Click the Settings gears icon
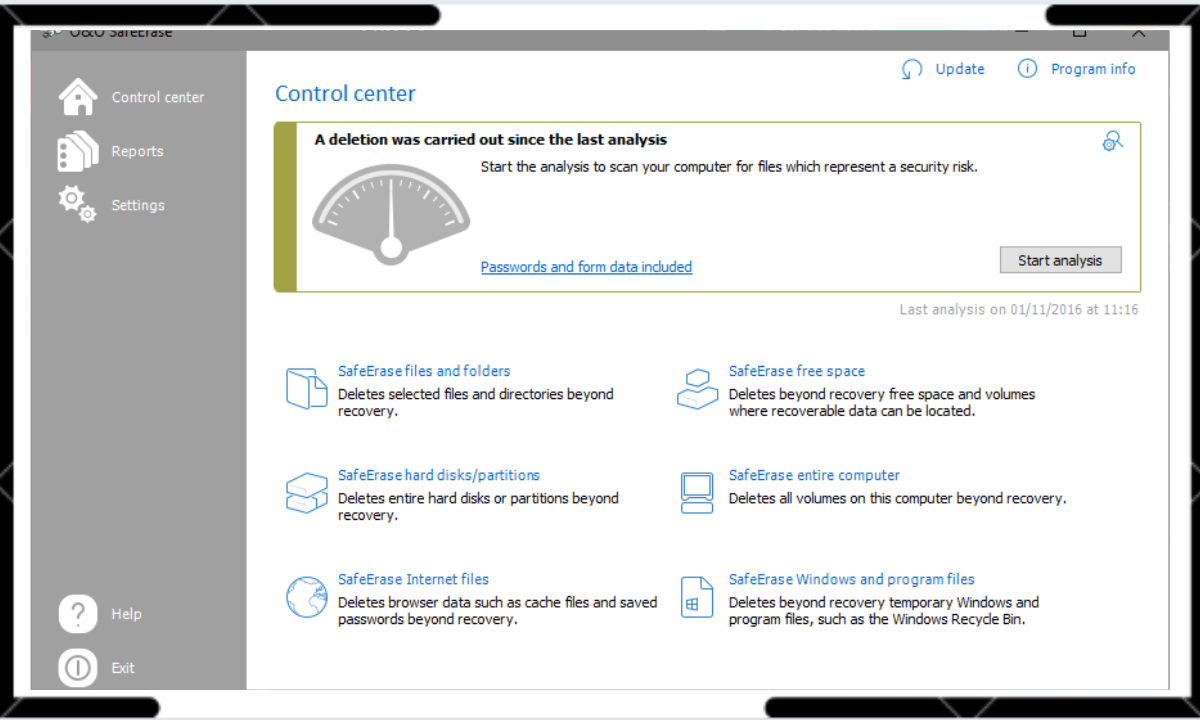The width and height of the screenshot is (1200, 720). pos(78,204)
